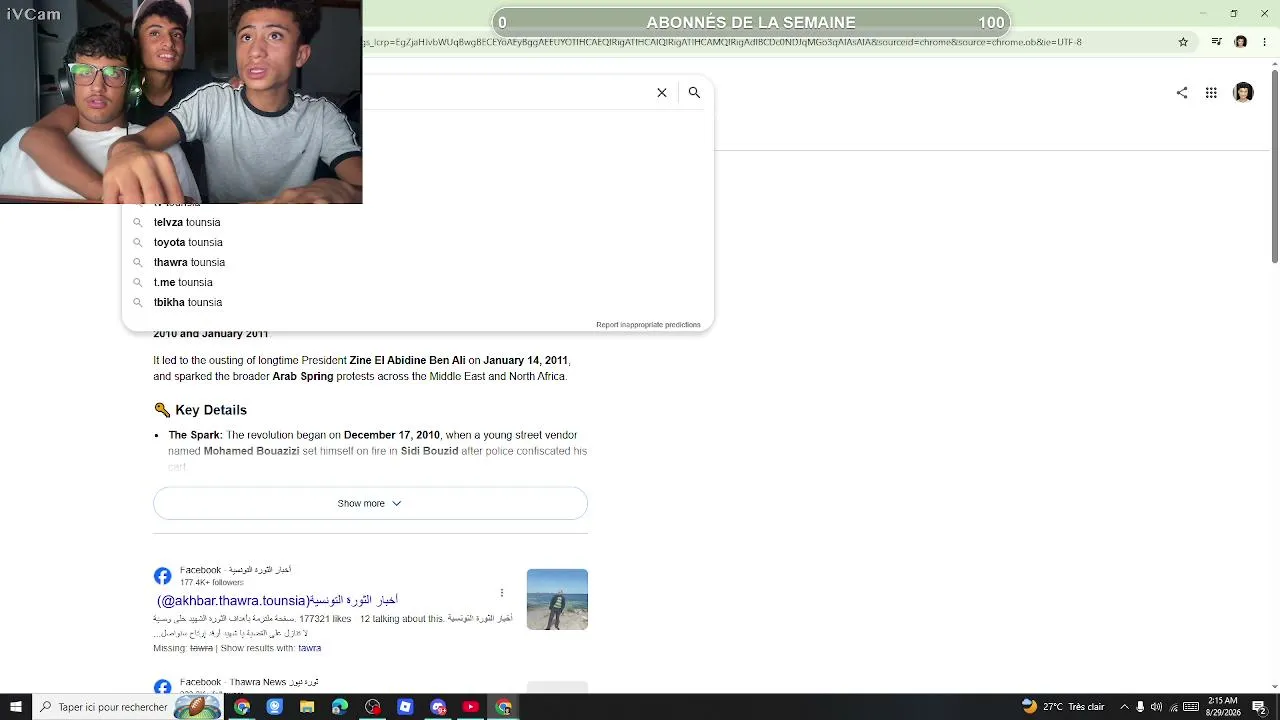Click the Facebook favicon of the first result
The height and width of the screenshot is (720, 1280).
point(162,576)
